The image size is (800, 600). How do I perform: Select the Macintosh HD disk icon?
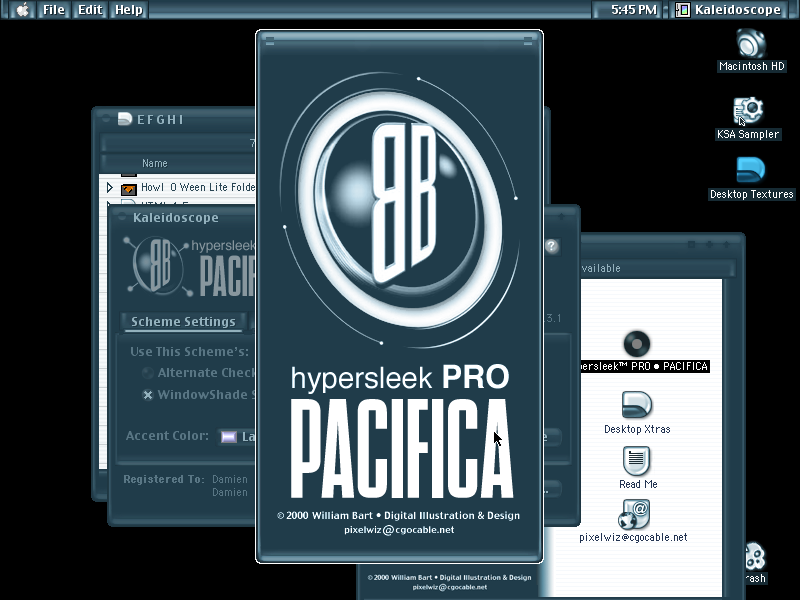(751, 43)
